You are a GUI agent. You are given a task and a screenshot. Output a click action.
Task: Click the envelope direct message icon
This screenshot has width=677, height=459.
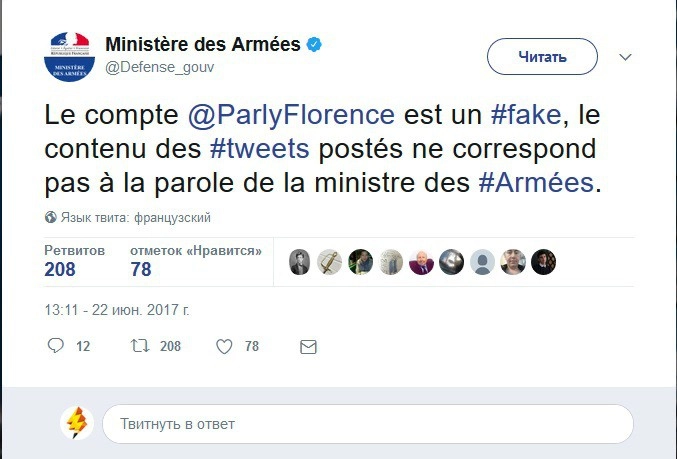click(309, 347)
